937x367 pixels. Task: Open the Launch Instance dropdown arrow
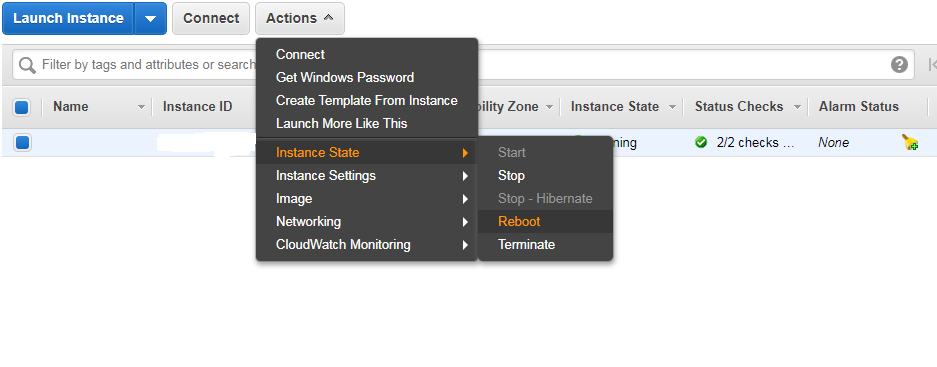pyautogui.click(x=150, y=19)
